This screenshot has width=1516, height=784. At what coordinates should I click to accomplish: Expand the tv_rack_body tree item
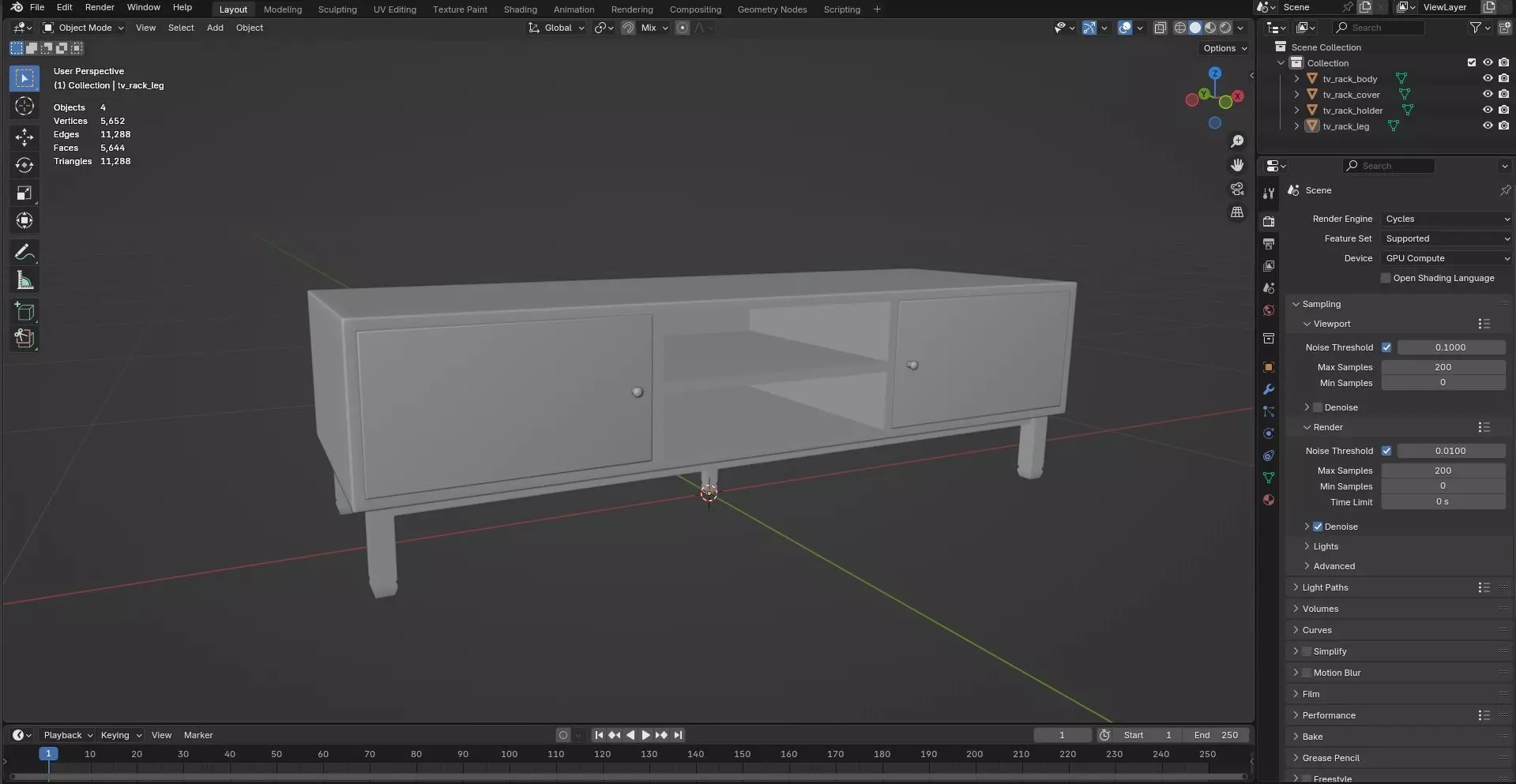pyautogui.click(x=1296, y=78)
